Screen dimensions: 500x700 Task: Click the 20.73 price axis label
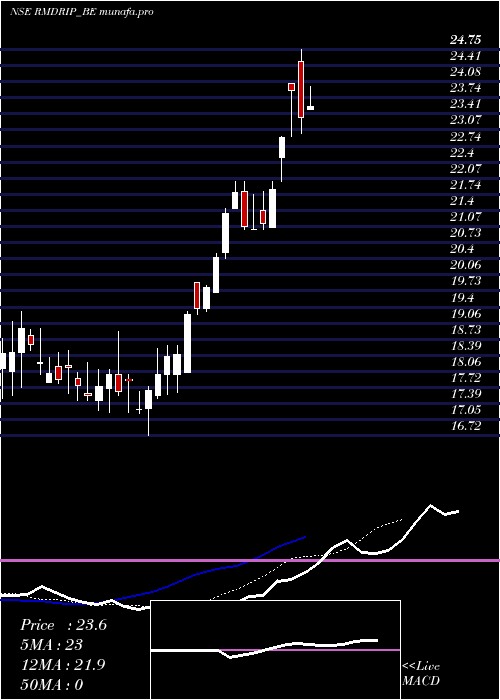pyautogui.click(x=466, y=233)
